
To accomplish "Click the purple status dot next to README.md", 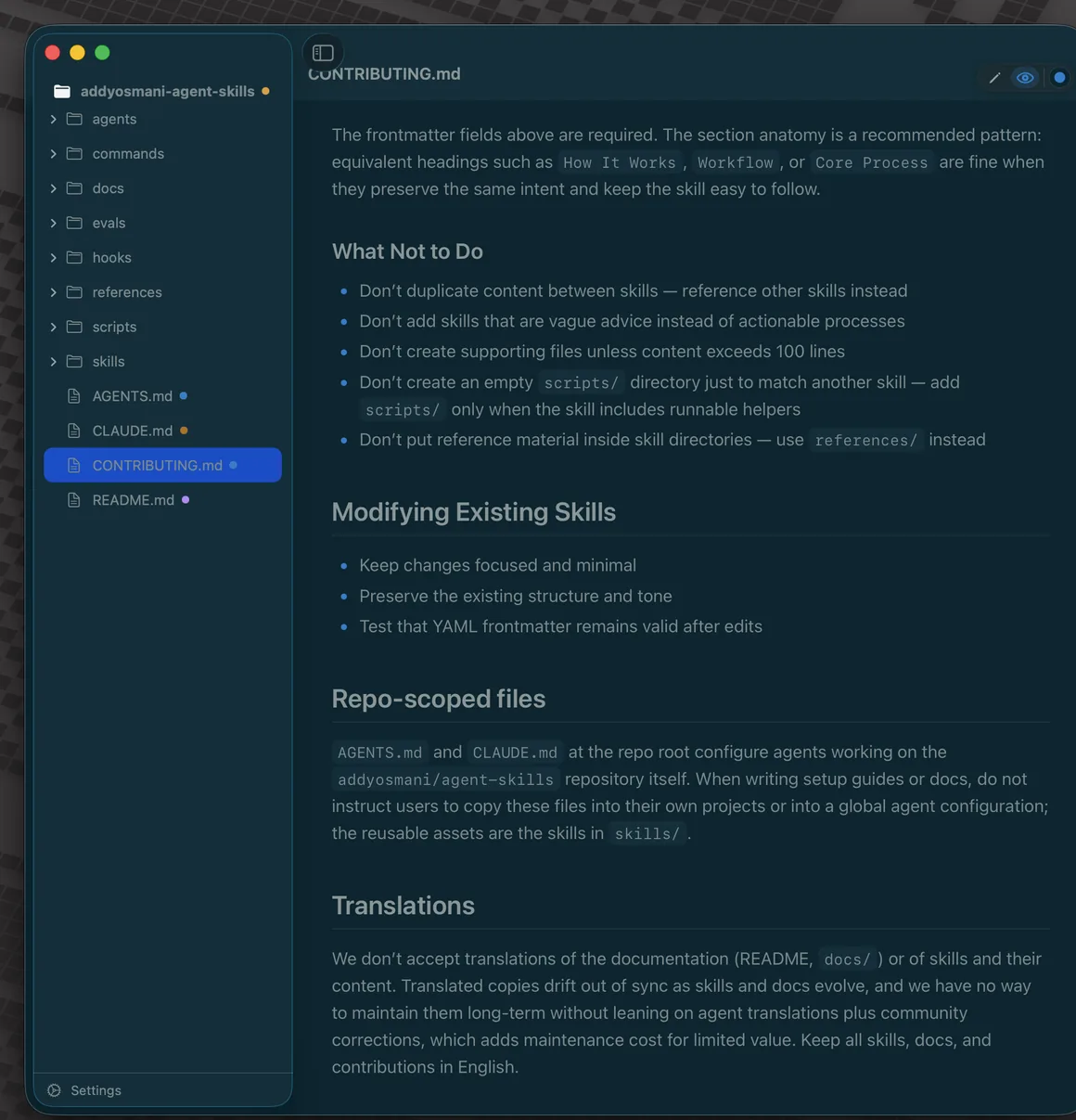I will pos(186,500).
